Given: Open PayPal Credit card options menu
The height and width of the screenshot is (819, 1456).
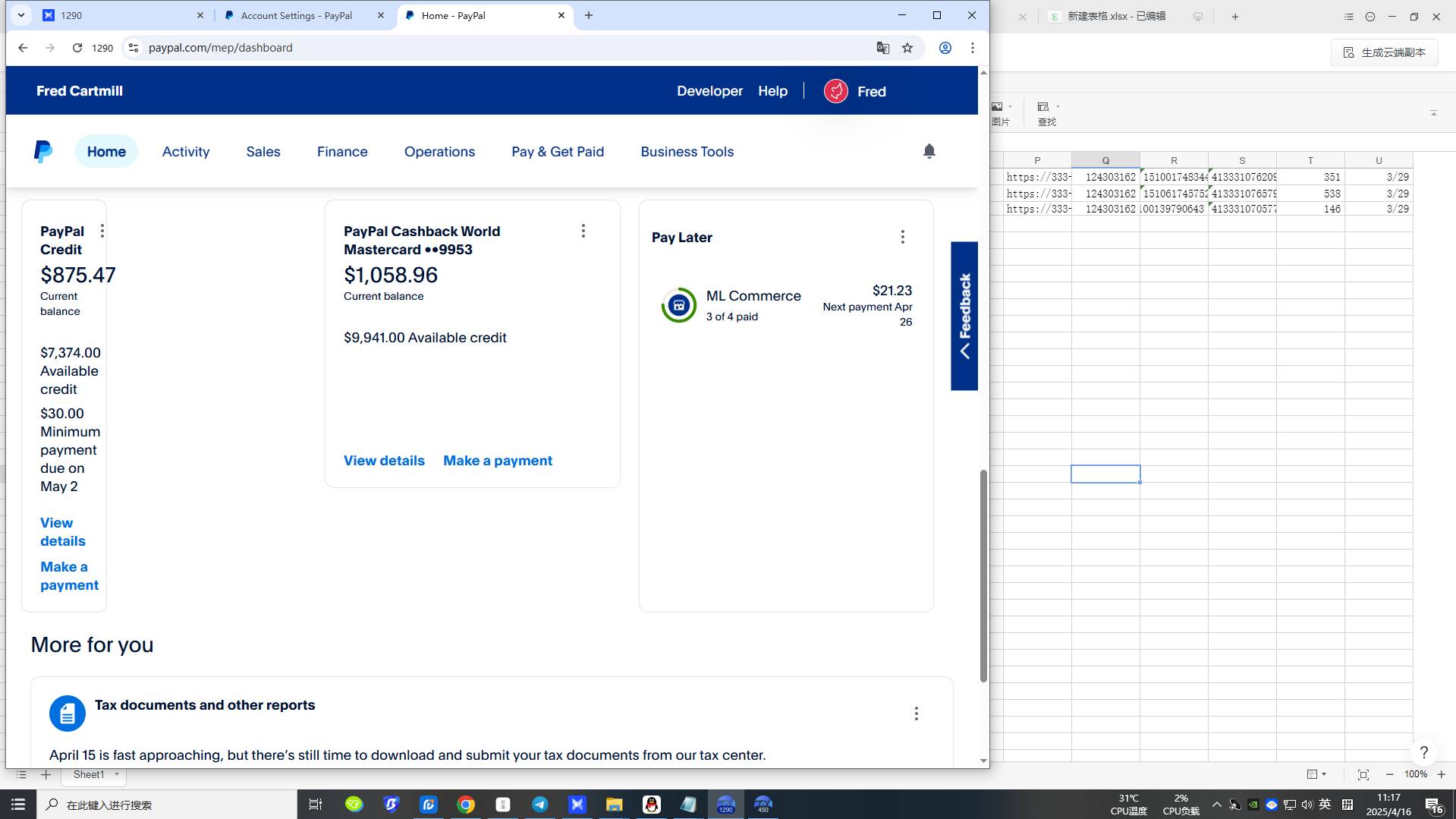Looking at the screenshot, I should click(102, 231).
